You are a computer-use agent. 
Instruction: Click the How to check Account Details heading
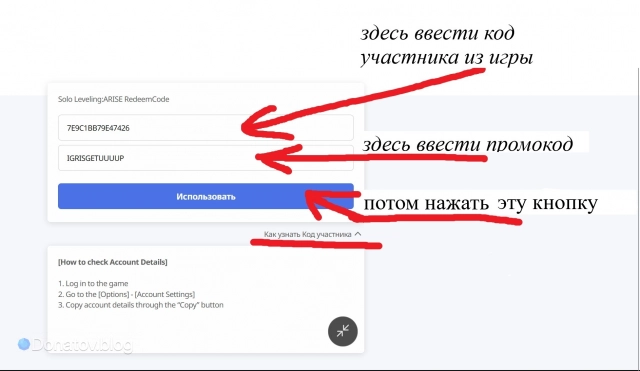(x=113, y=262)
